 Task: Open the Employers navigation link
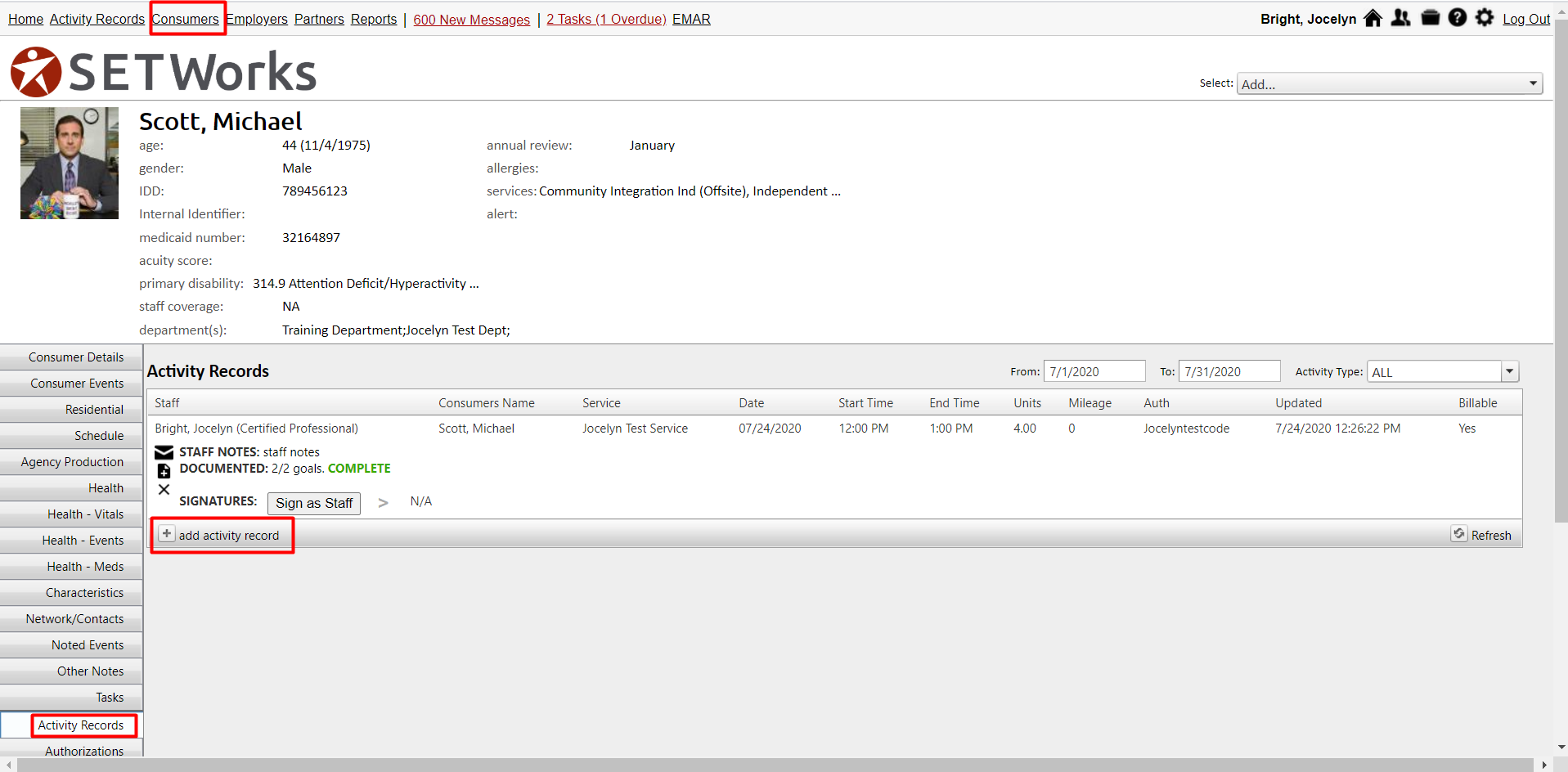[257, 19]
